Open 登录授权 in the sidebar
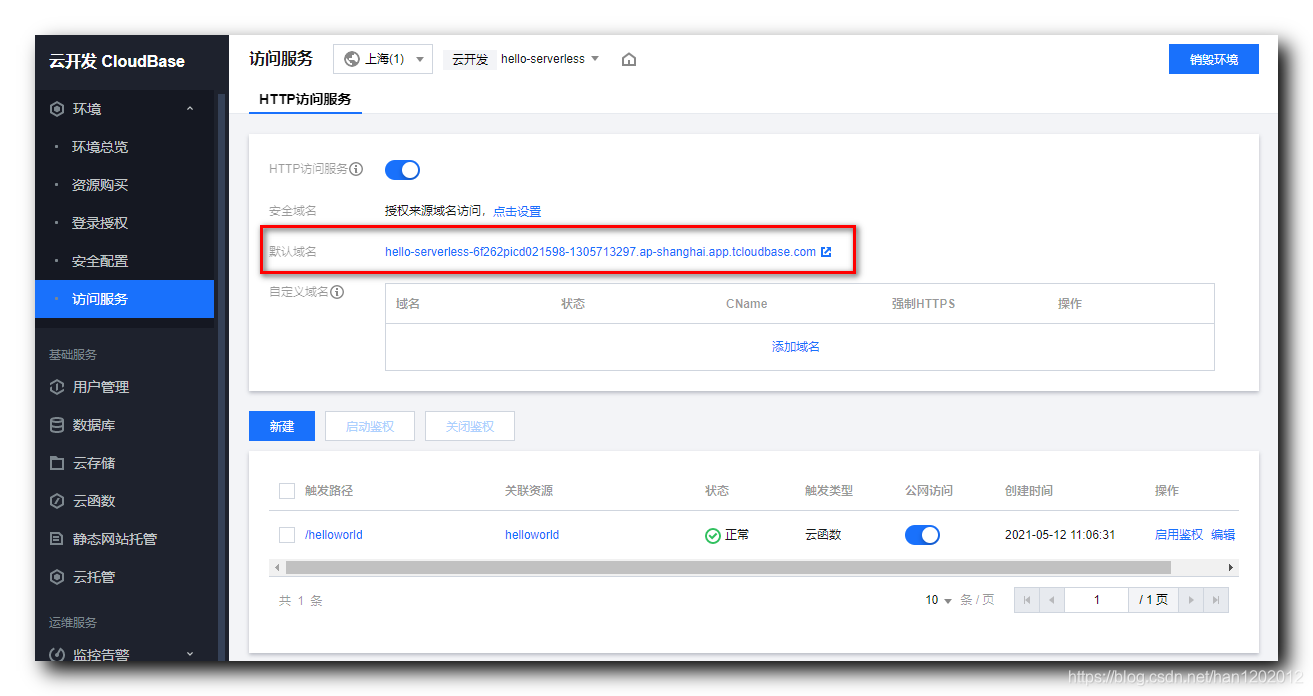This screenshot has height=696, width=1313. tap(100, 223)
